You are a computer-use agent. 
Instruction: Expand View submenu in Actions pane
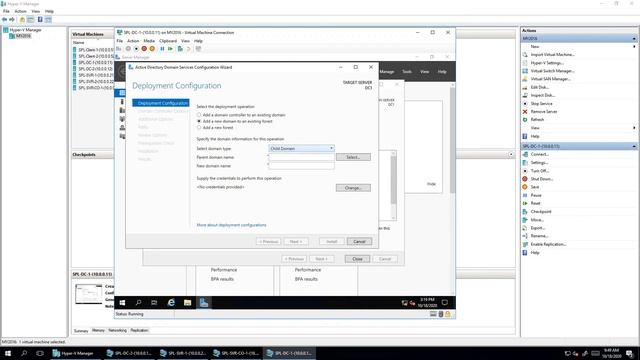point(634,128)
